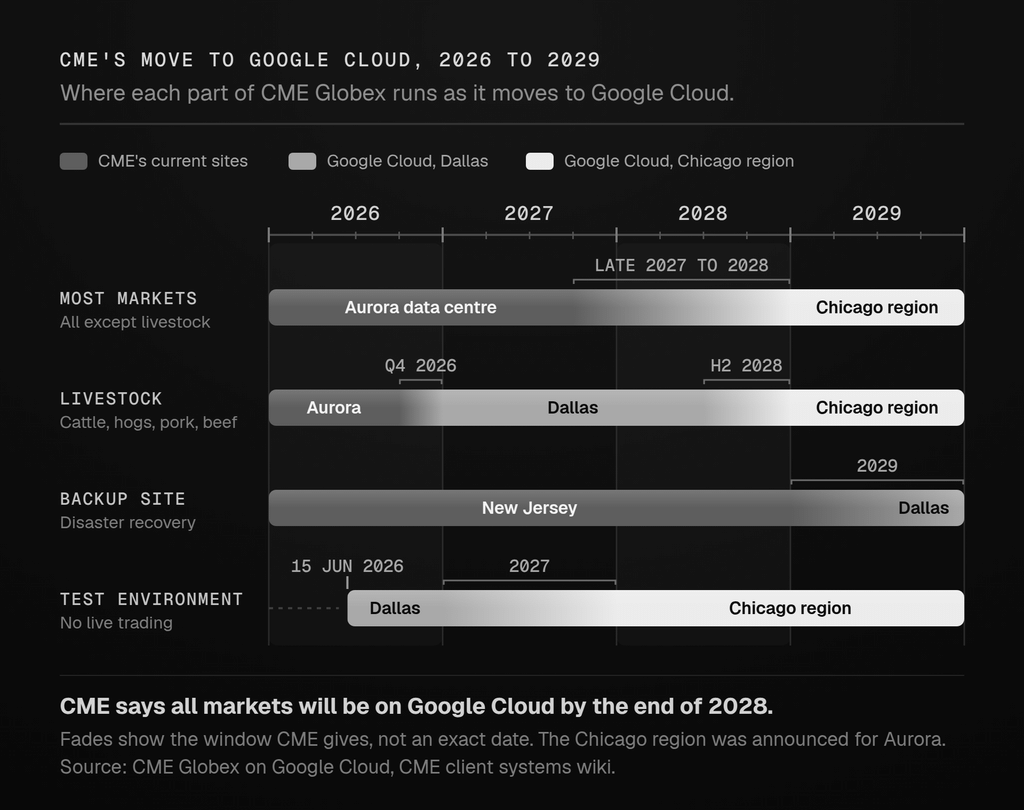Image resolution: width=1024 pixels, height=810 pixels.
Task: Select the 2026 year label
Action: tap(355, 214)
